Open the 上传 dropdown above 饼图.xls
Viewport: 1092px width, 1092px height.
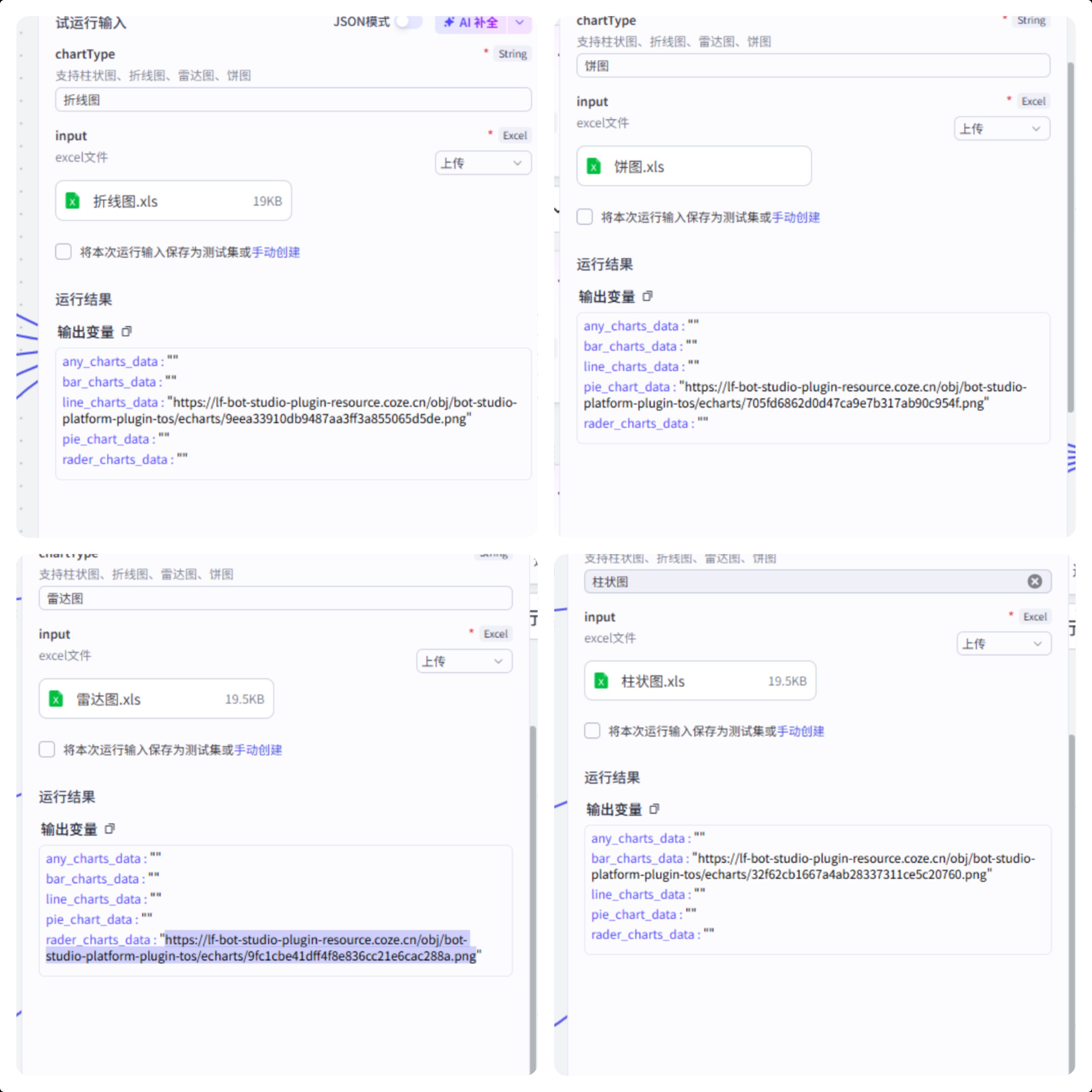coord(1002,128)
